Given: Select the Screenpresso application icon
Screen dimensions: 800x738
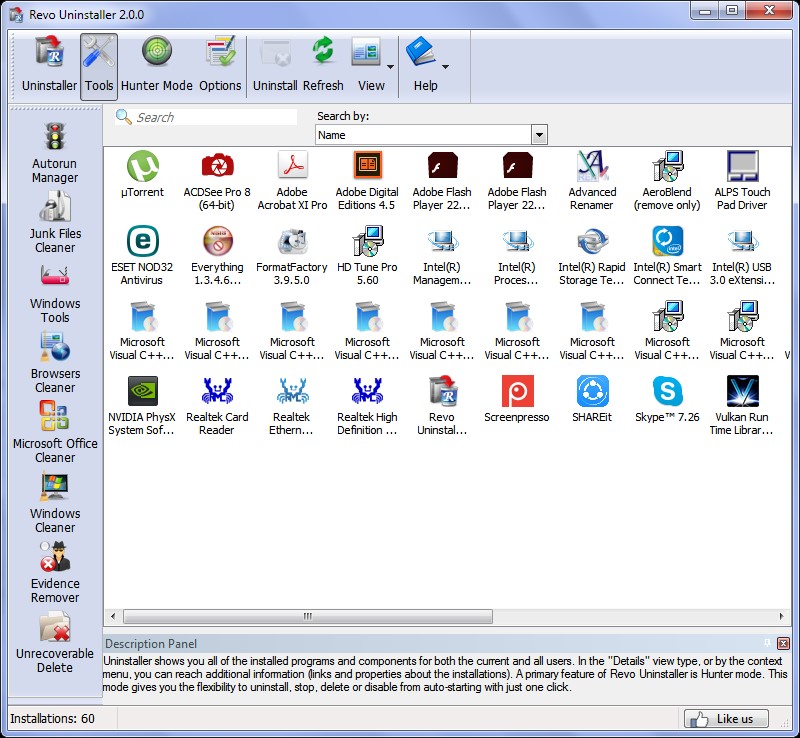Looking at the screenshot, I should (x=517, y=399).
